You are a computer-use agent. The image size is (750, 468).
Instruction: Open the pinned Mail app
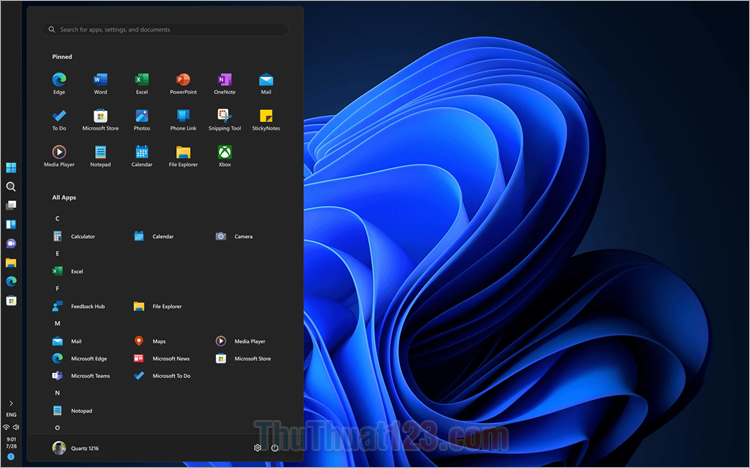point(266,83)
